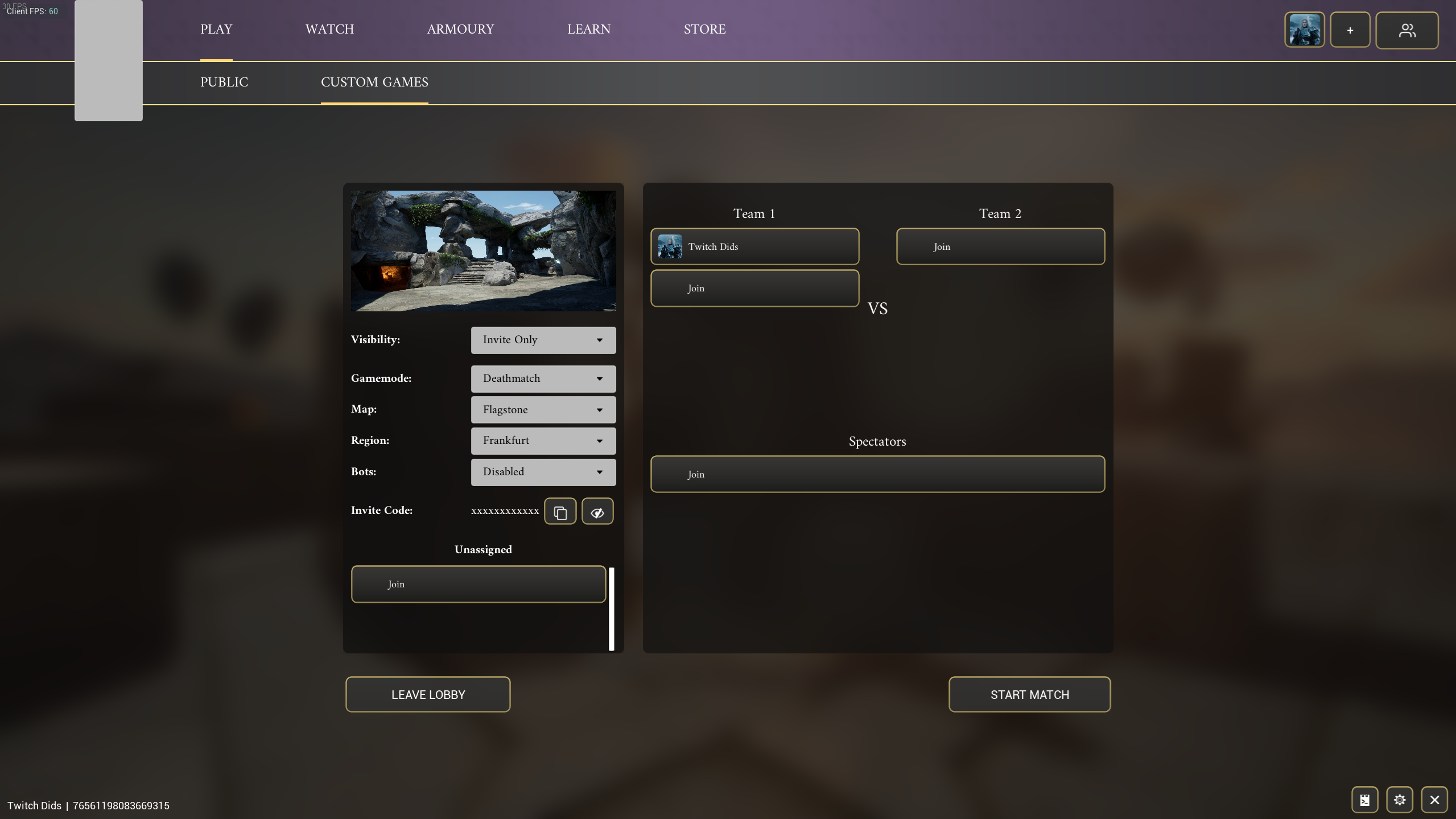Open the profile avatar top right
The width and height of the screenshot is (1456, 819).
1304,30
